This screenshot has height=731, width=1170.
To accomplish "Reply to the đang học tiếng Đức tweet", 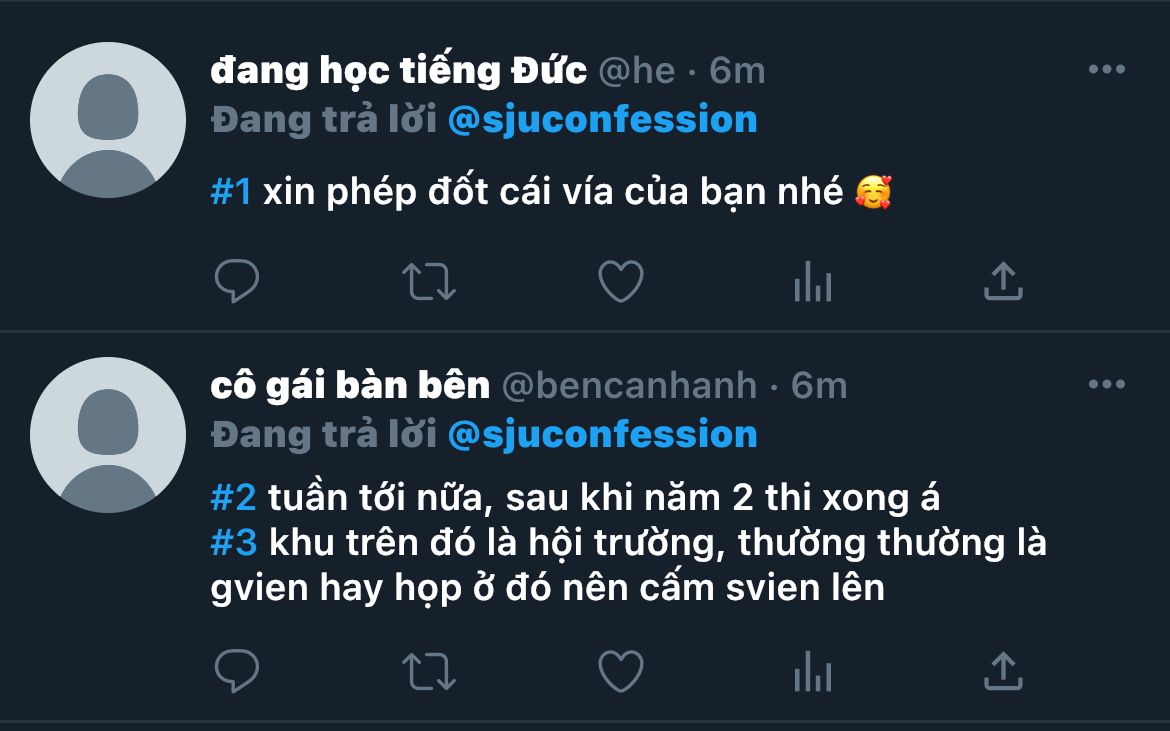I will (237, 281).
